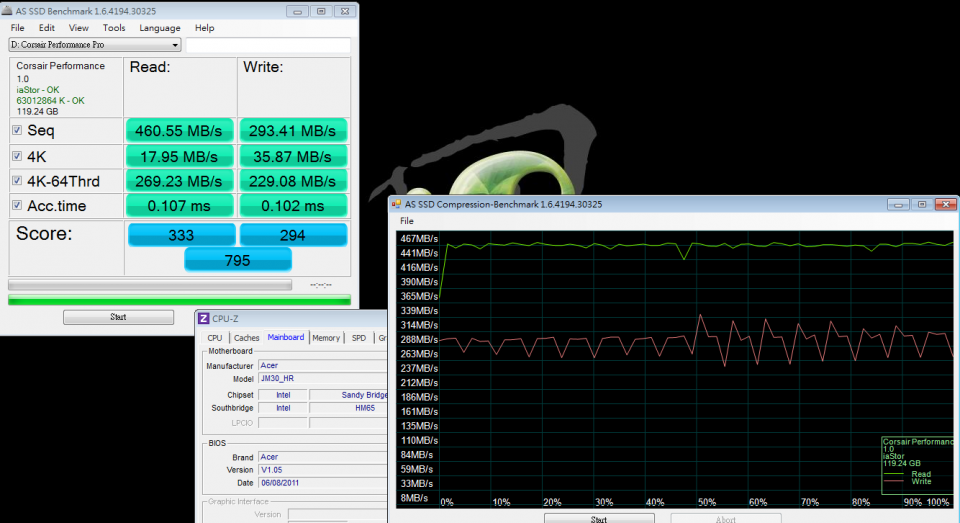The height and width of the screenshot is (523, 960).
Task: Toggle the Seq test checkbox
Action: [17, 130]
